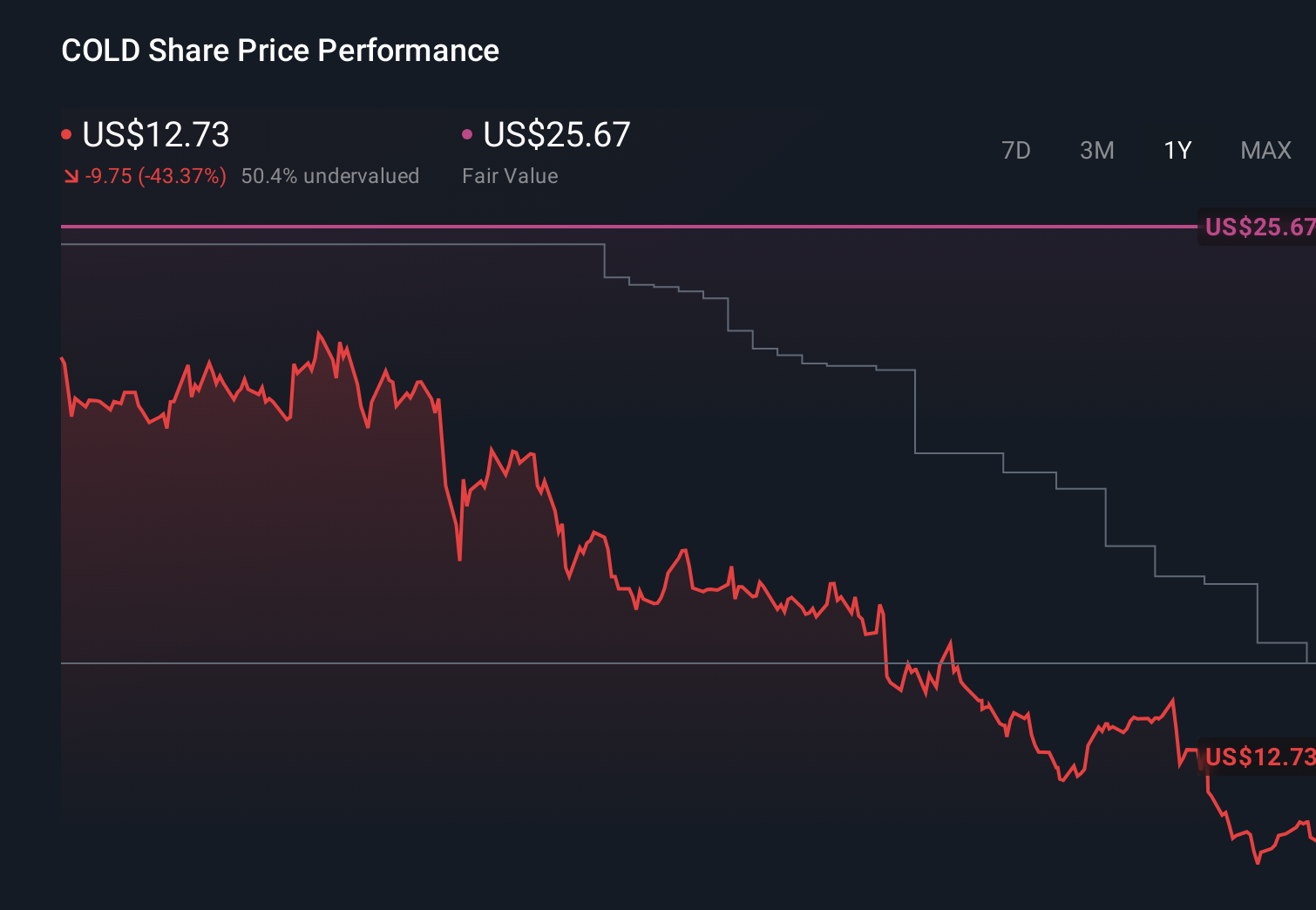Click the red downward arrow change indicator
Image resolution: width=1316 pixels, height=910 pixels.
point(71,175)
